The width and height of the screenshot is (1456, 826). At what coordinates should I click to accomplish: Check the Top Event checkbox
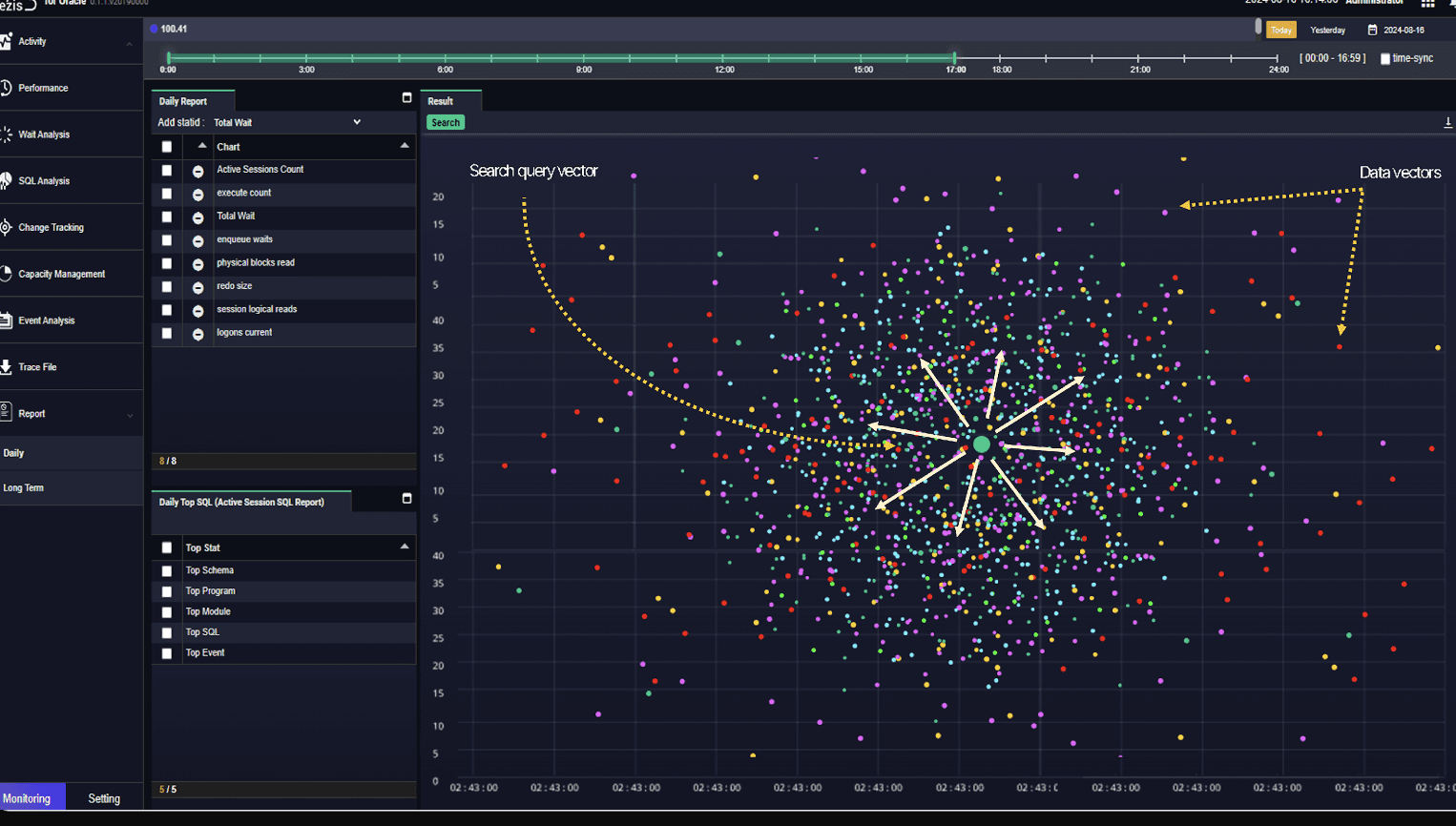tap(167, 654)
